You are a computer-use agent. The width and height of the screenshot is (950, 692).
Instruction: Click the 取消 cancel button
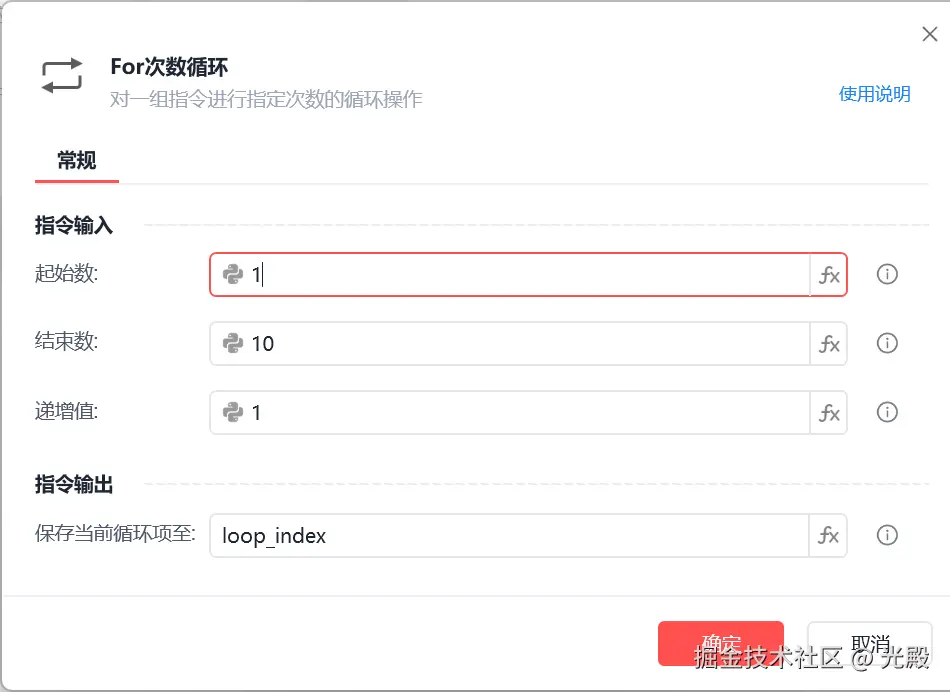[869, 643]
